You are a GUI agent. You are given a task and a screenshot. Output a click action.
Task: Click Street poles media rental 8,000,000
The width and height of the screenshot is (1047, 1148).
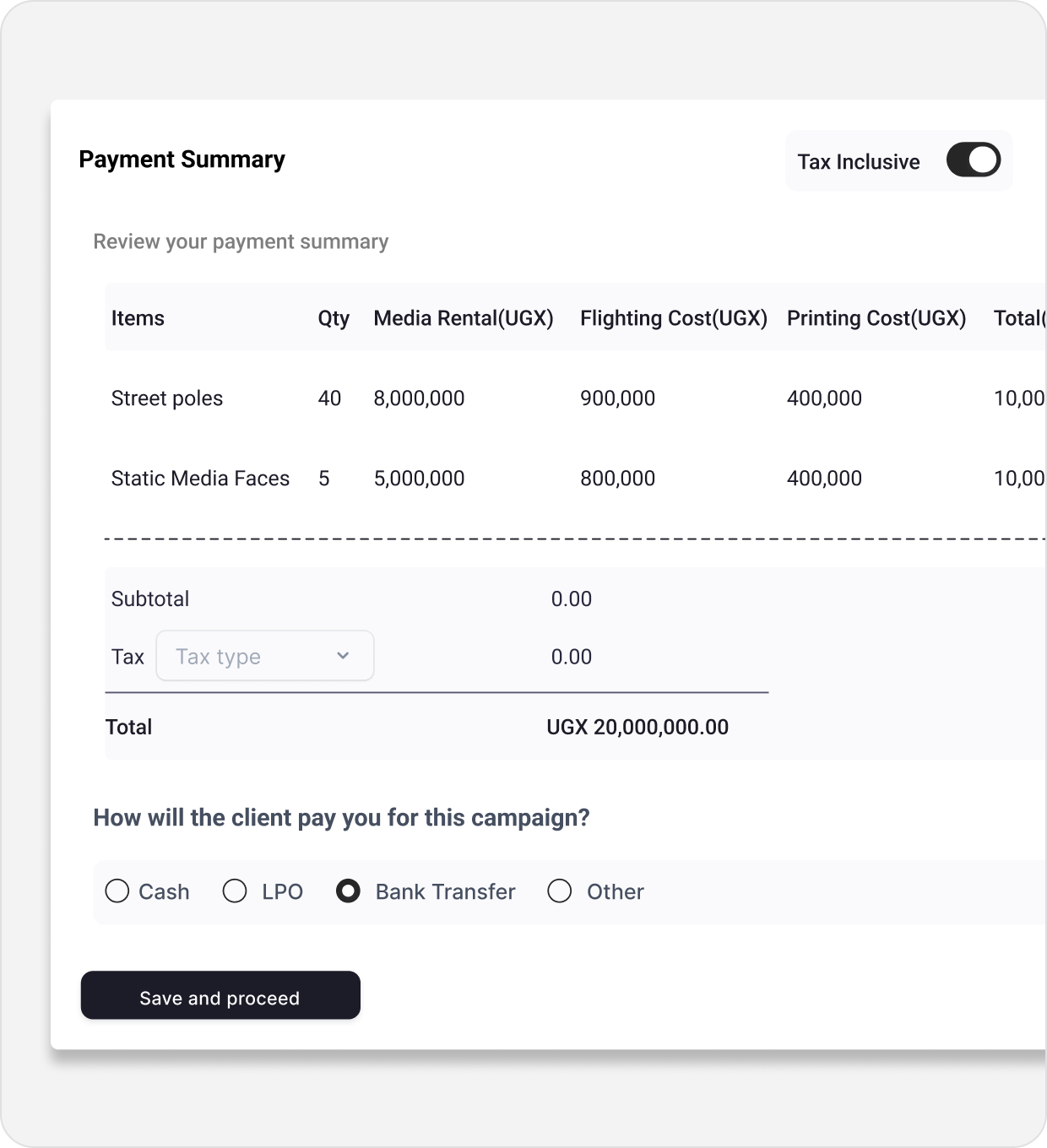[419, 398]
